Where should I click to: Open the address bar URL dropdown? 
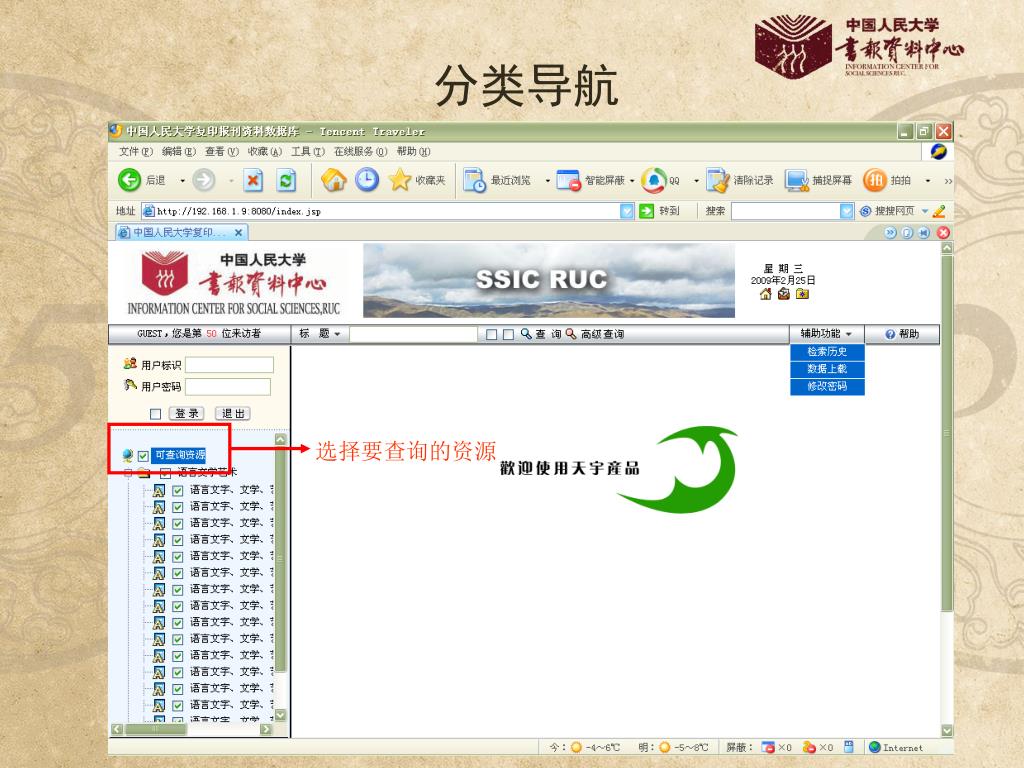(x=627, y=211)
